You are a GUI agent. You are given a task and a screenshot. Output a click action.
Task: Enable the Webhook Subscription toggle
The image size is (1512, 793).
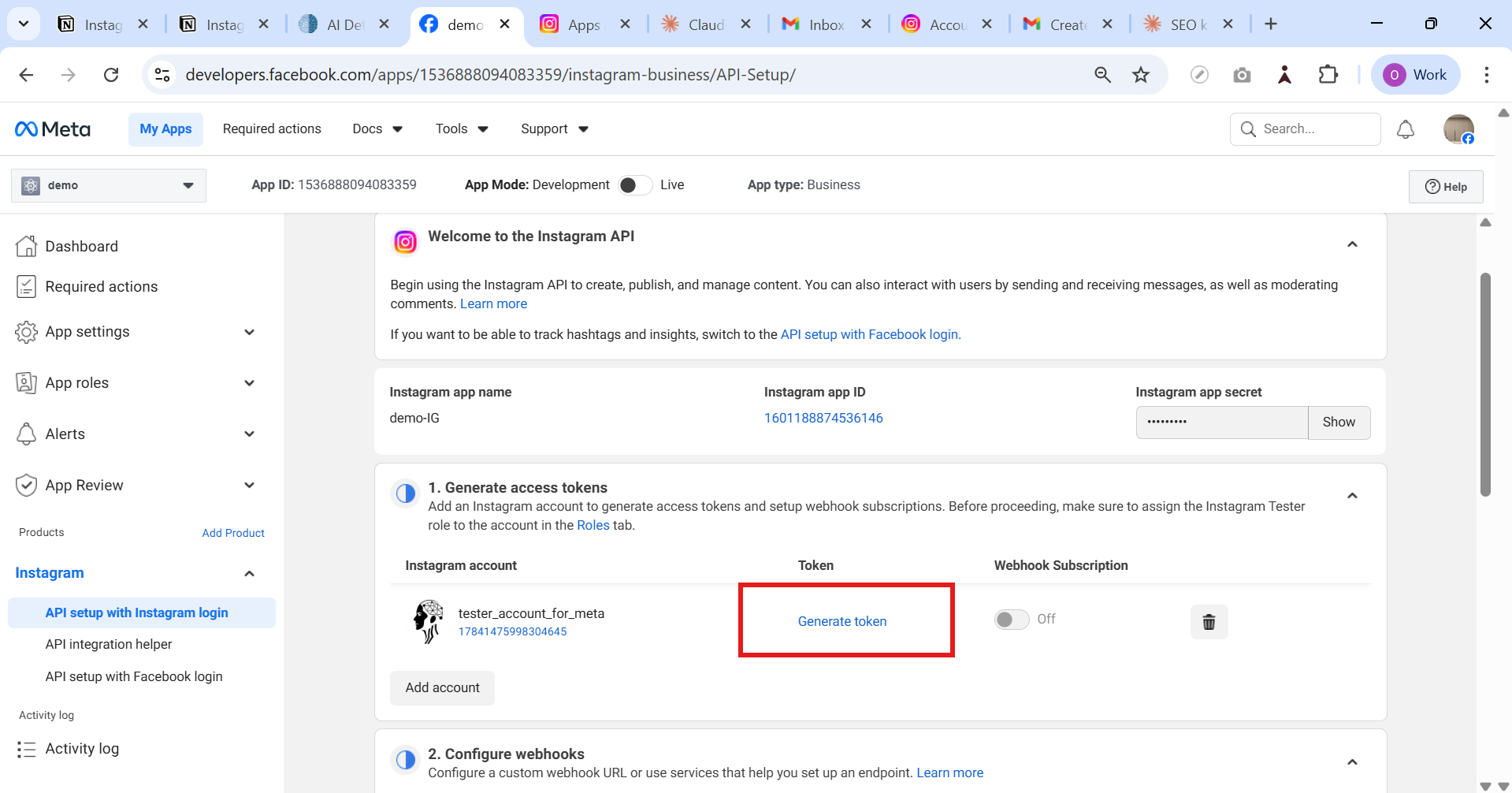click(x=1012, y=620)
